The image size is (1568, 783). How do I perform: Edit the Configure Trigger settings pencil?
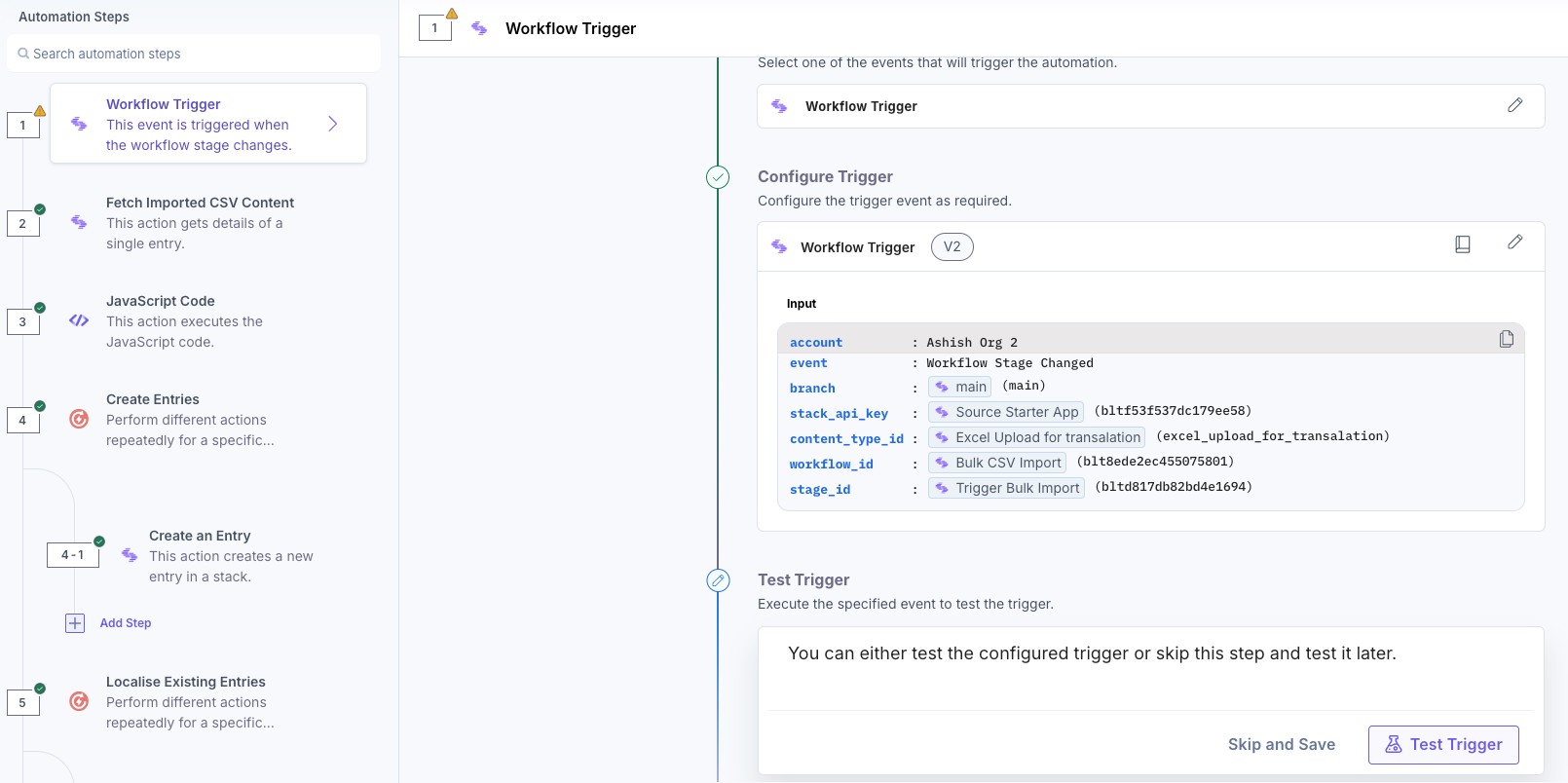tap(1514, 242)
